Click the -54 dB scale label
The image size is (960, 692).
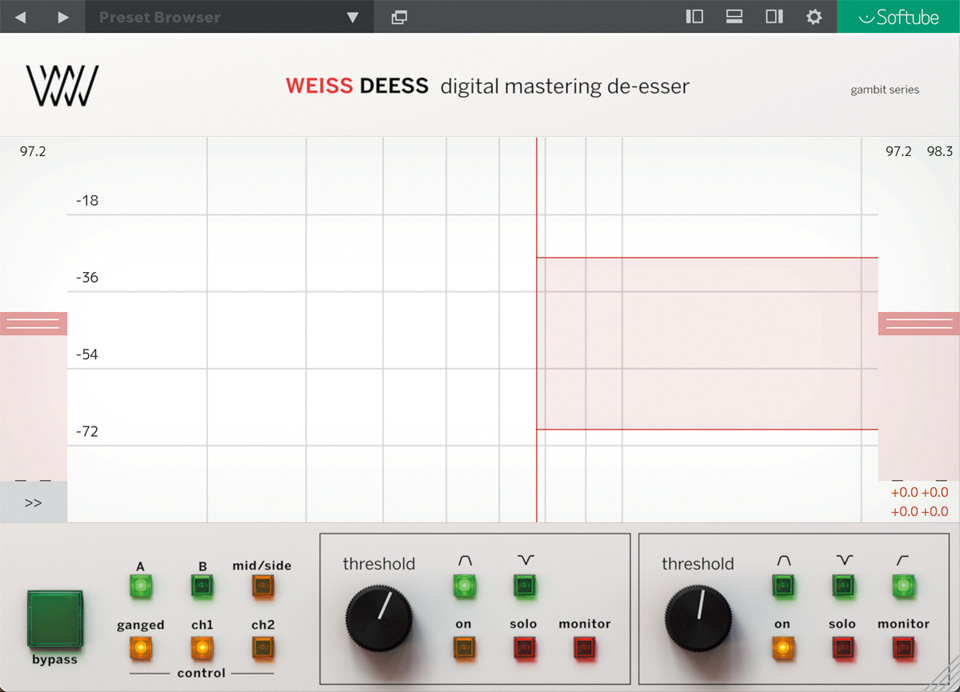[87, 354]
